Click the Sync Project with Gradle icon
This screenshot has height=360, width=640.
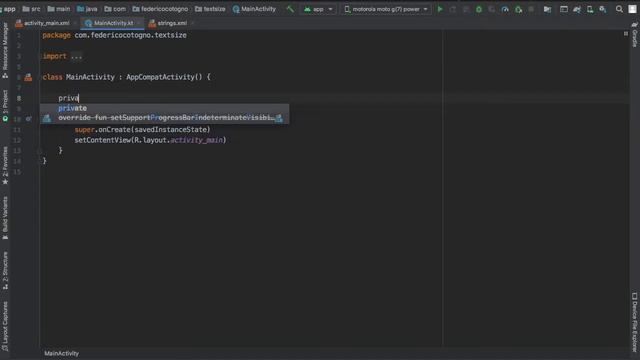577,9
